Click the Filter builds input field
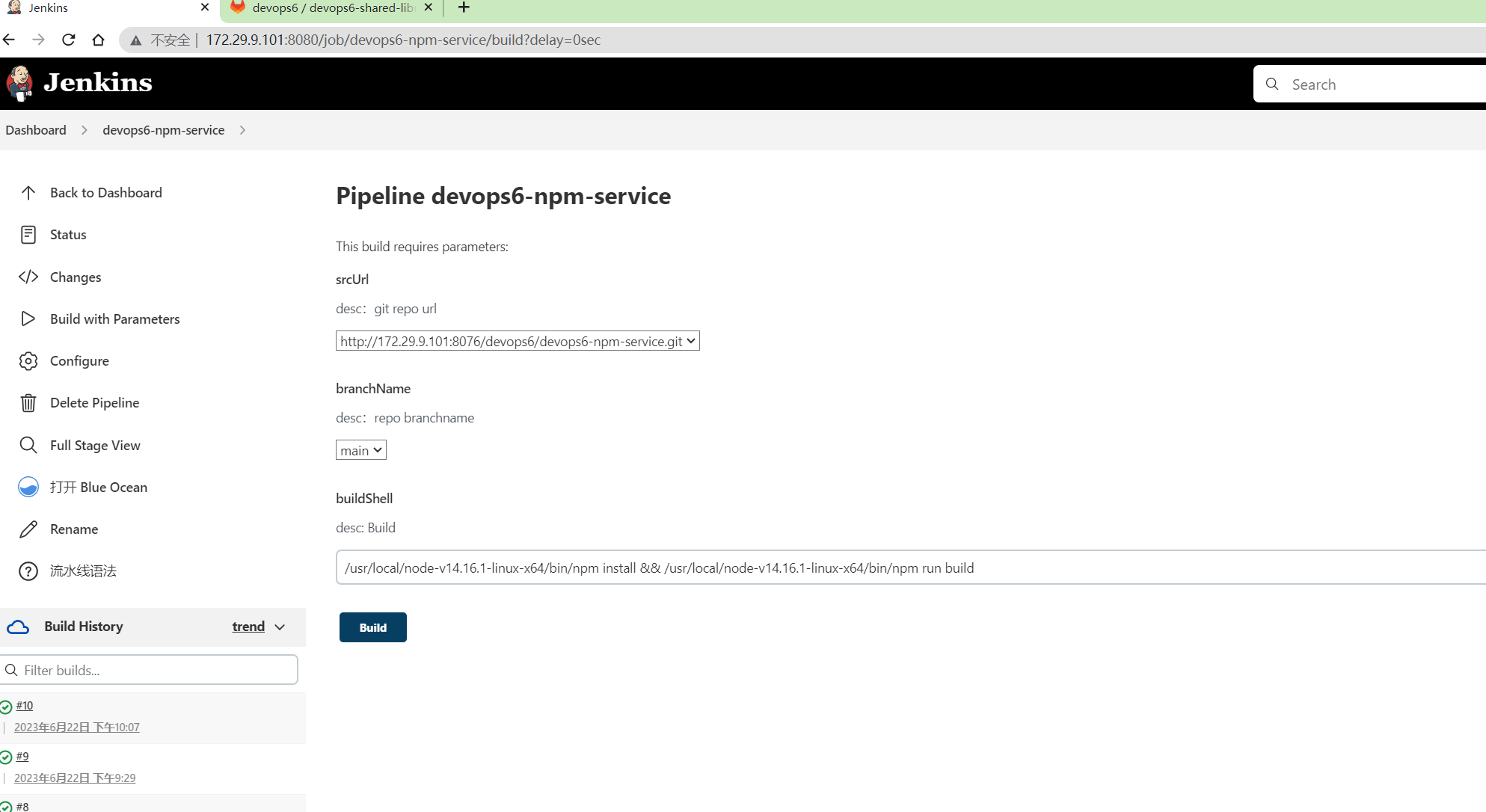Image resolution: width=1486 pixels, height=812 pixels. tap(150, 670)
